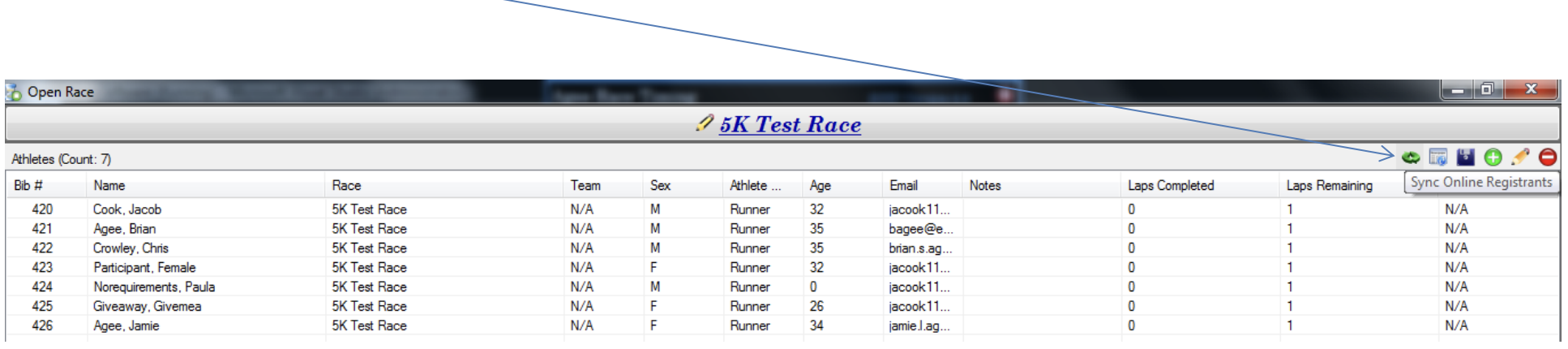This screenshot has height=349, width=1568.
Task: Click the blue floppy disk save icon
Action: pos(1465,157)
